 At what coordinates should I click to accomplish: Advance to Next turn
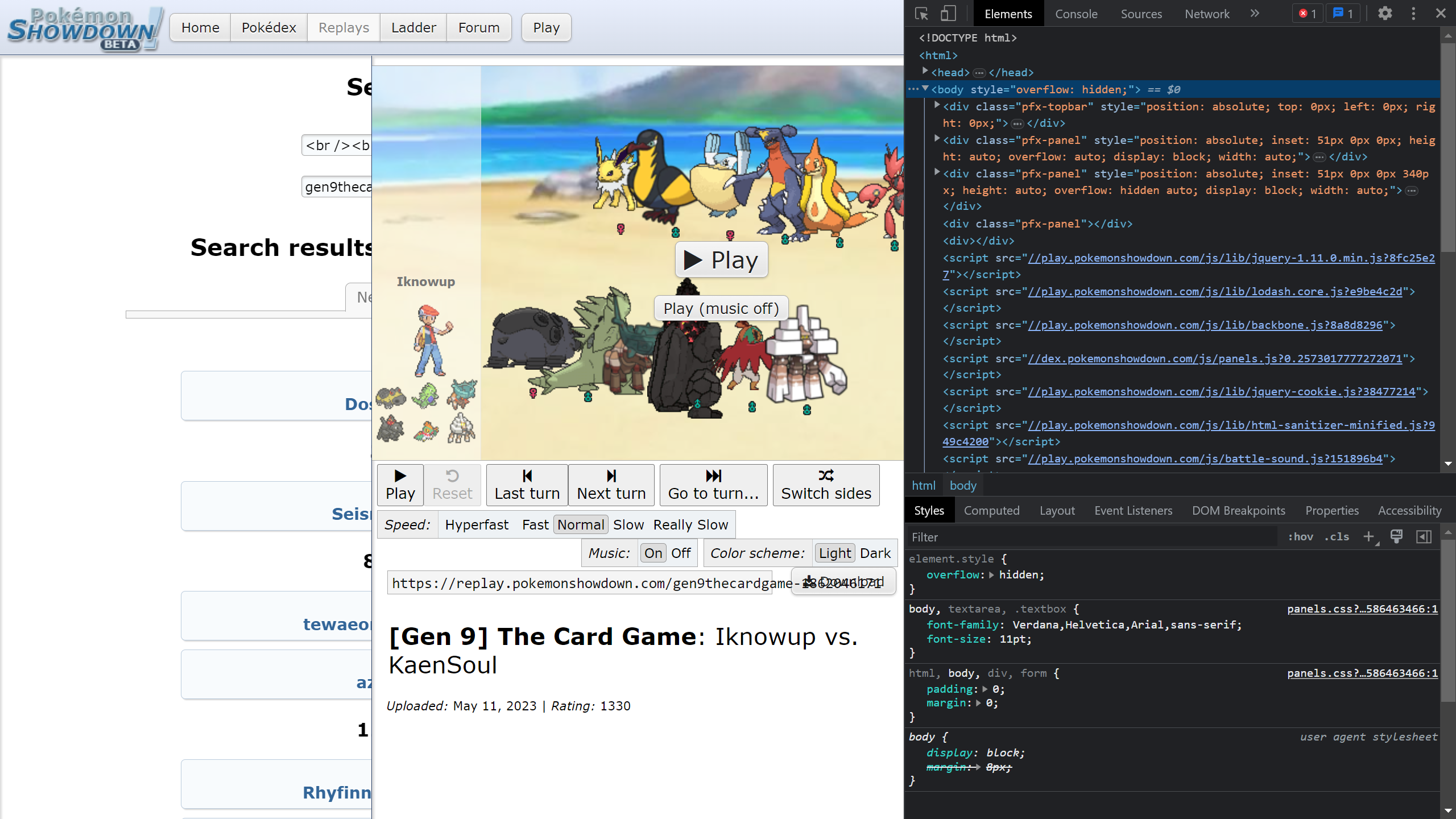(x=611, y=485)
